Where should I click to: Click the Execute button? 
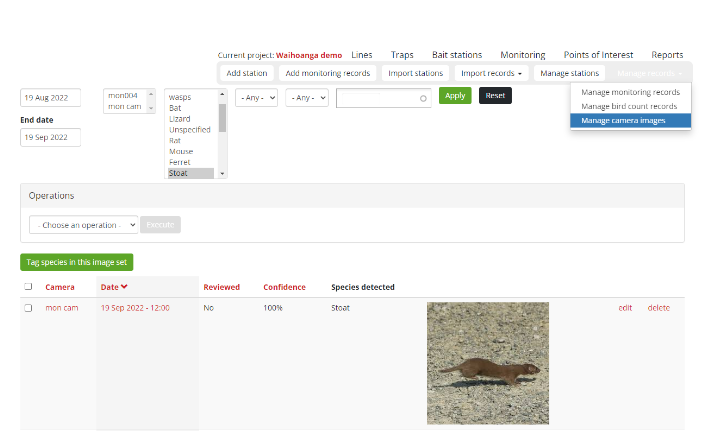coord(160,225)
